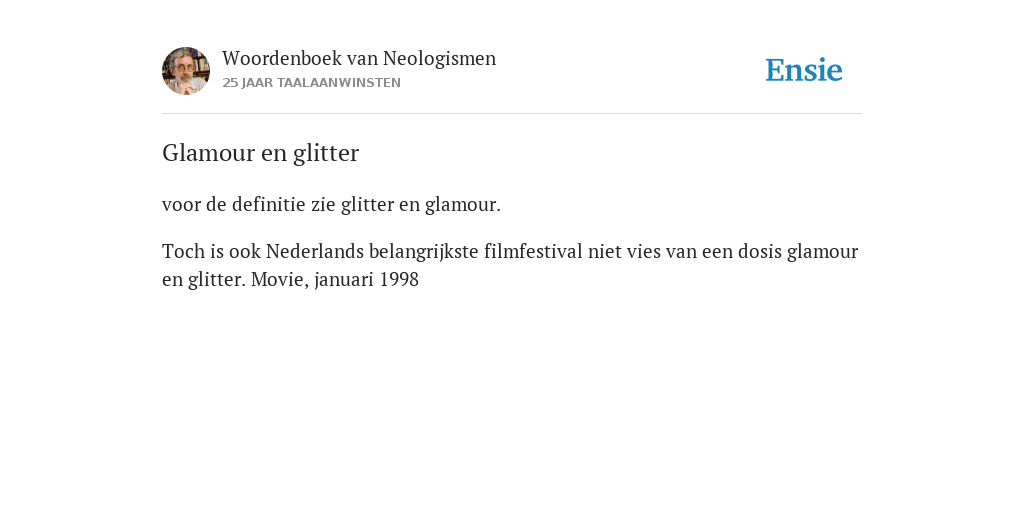Viewport: 1024px width, 512px height.
Task: Click the word 'Nederlands' in the quote
Action: [314, 251]
